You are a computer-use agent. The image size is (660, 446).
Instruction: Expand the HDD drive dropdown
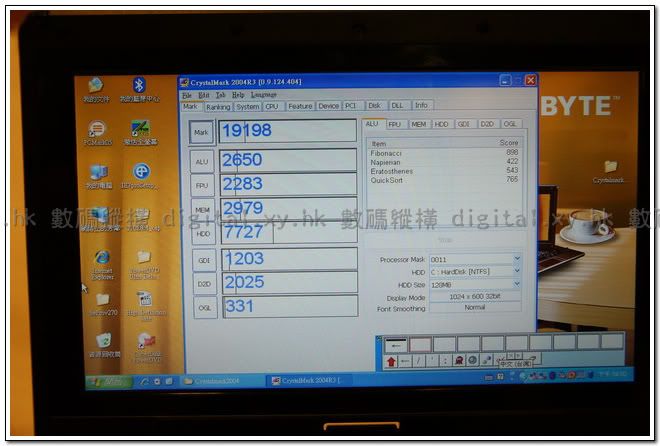pyautogui.click(x=517, y=271)
